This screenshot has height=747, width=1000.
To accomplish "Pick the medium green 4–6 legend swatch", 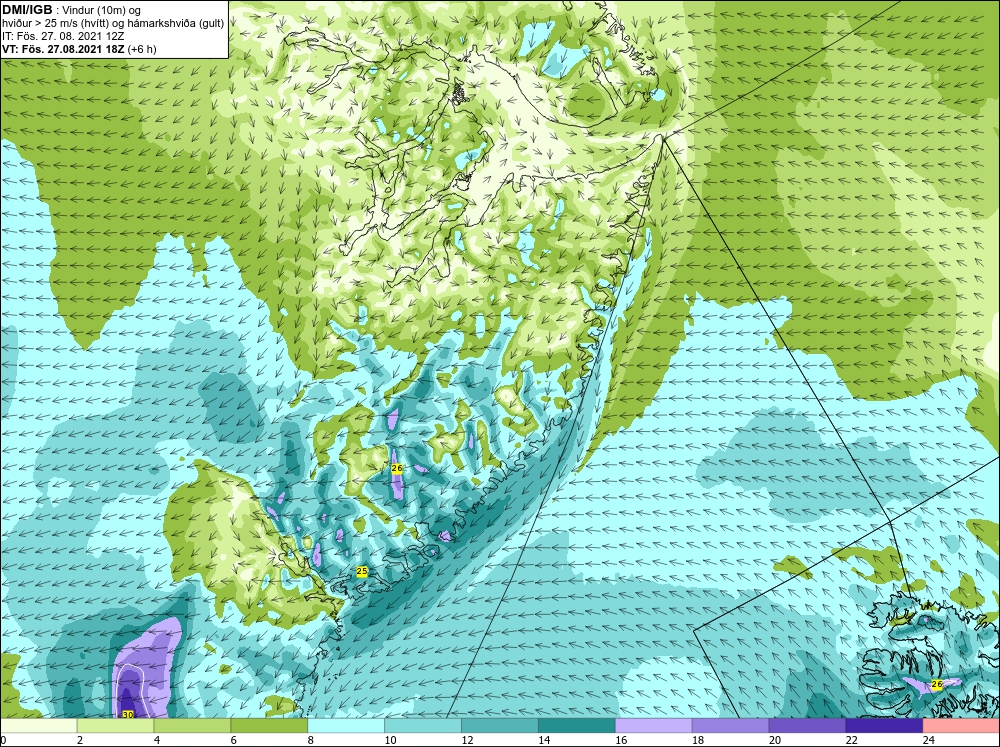I will [x=192, y=726].
